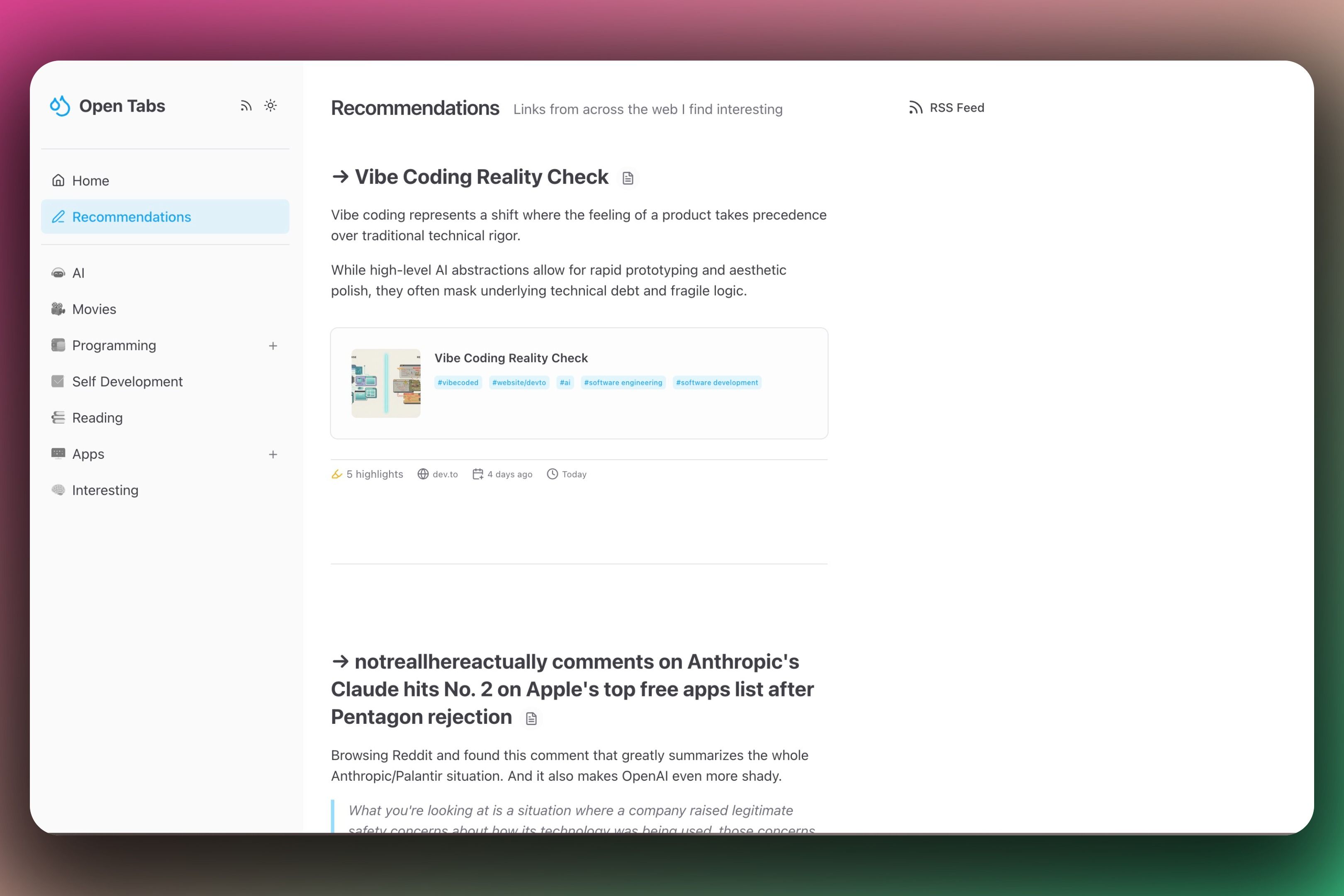Expand the Programming category plus

pyautogui.click(x=273, y=346)
